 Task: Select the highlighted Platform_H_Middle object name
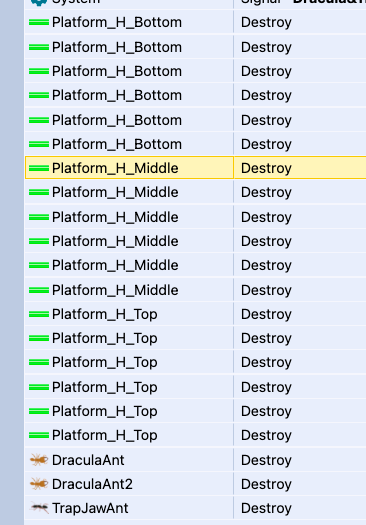pos(115,168)
